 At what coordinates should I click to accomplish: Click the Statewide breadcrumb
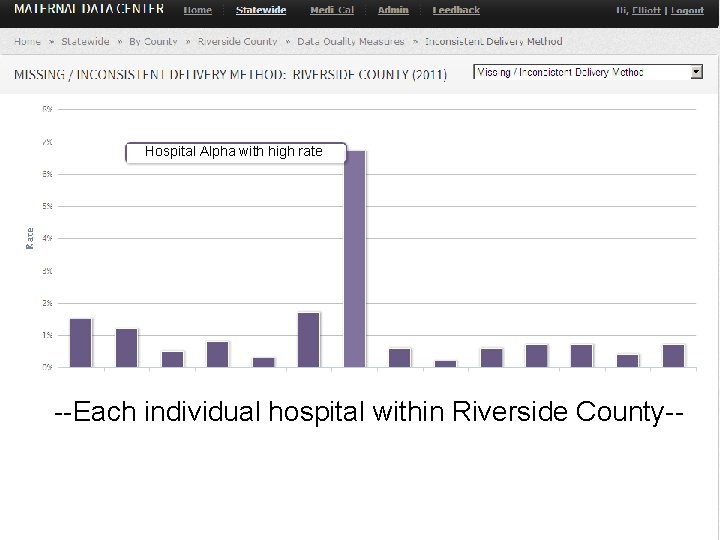[85, 41]
